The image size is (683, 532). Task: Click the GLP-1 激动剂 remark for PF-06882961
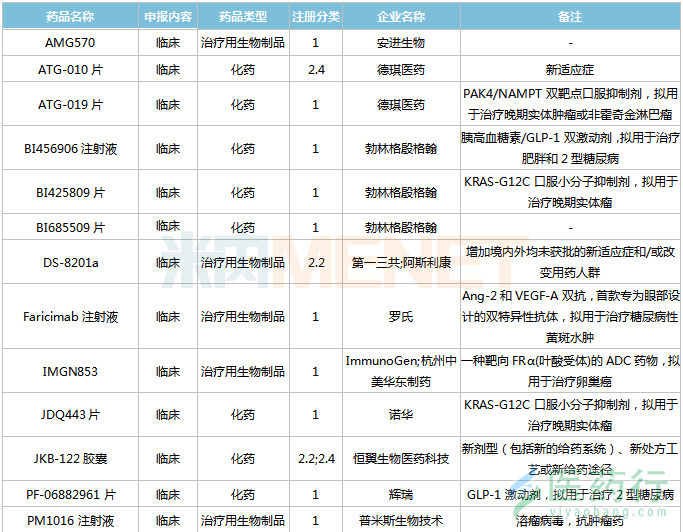(x=570, y=494)
